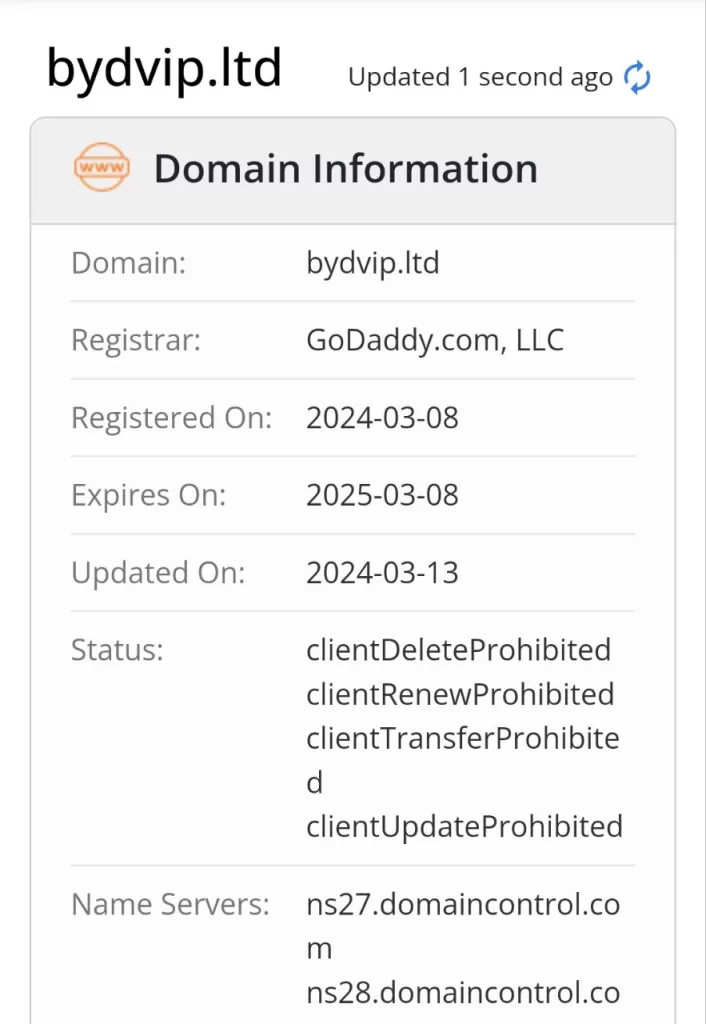The width and height of the screenshot is (706, 1024).
Task: Click the registered date 2024-03-08
Action: pyautogui.click(x=382, y=418)
